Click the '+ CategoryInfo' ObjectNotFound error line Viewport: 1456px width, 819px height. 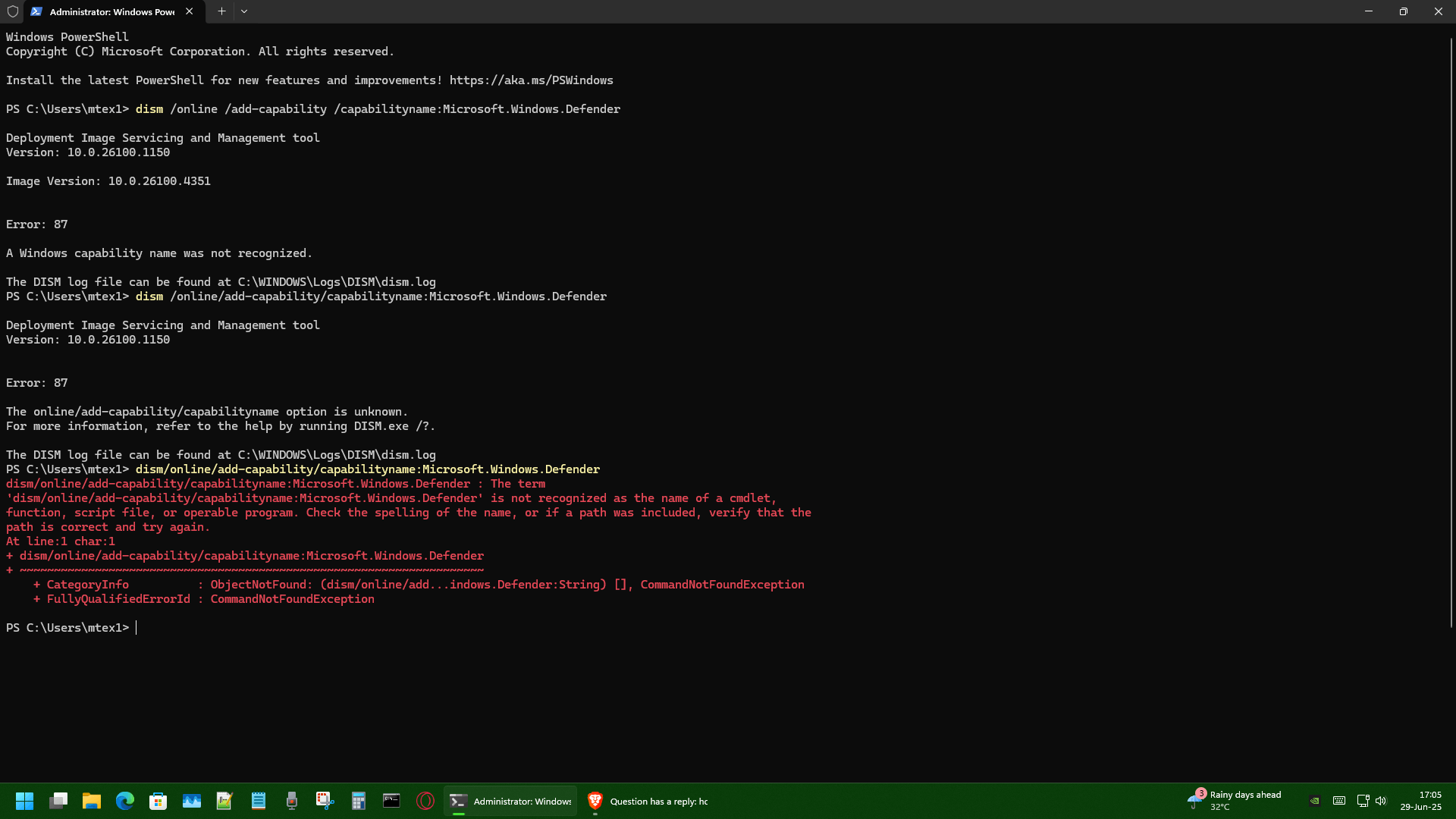click(x=419, y=585)
